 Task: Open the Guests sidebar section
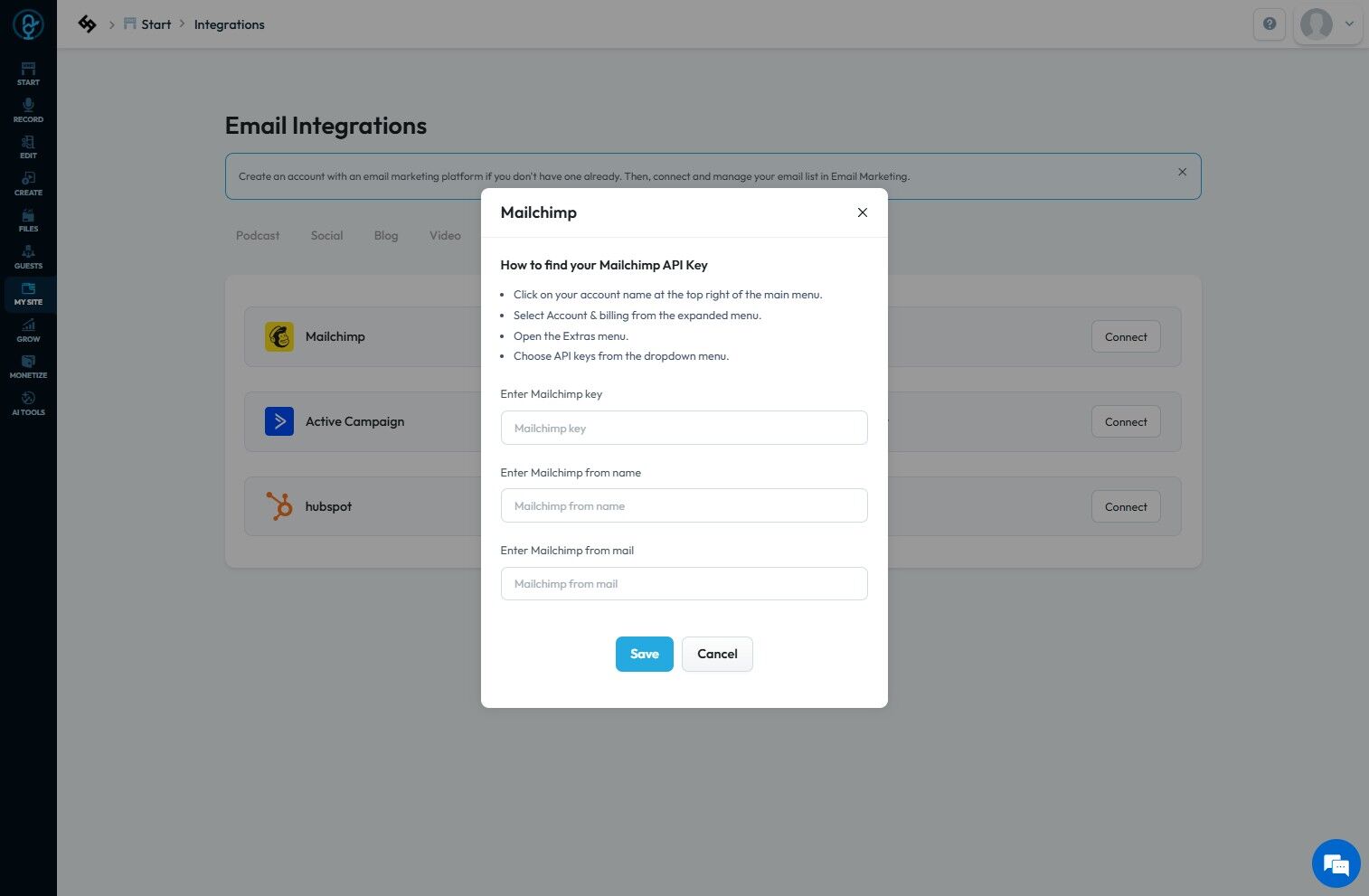point(28,257)
